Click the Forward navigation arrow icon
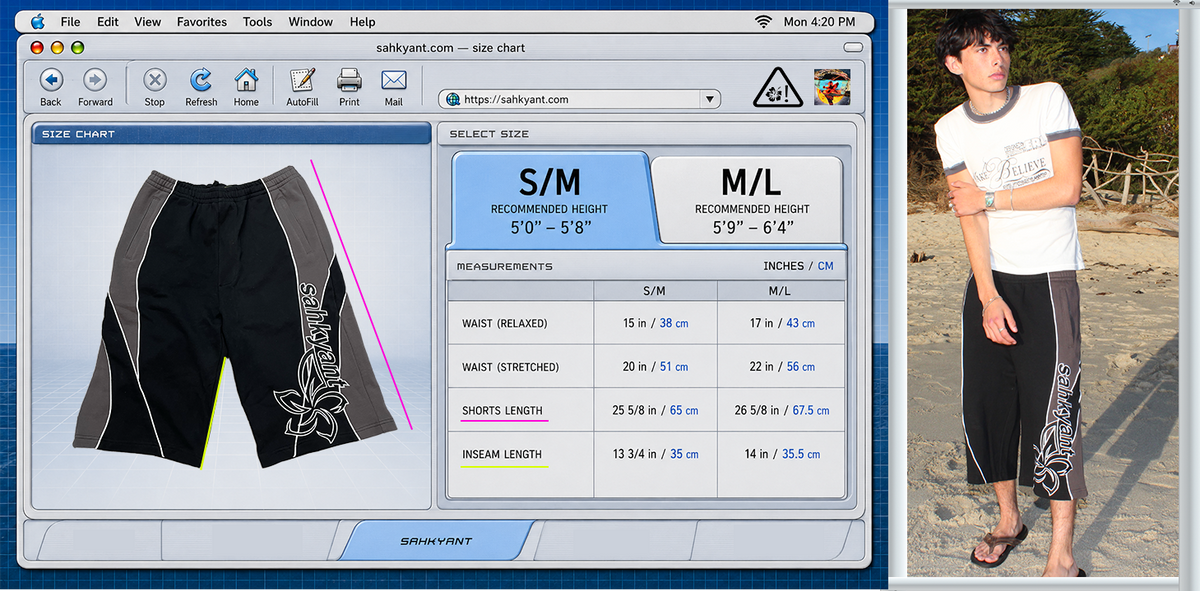 [95, 80]
